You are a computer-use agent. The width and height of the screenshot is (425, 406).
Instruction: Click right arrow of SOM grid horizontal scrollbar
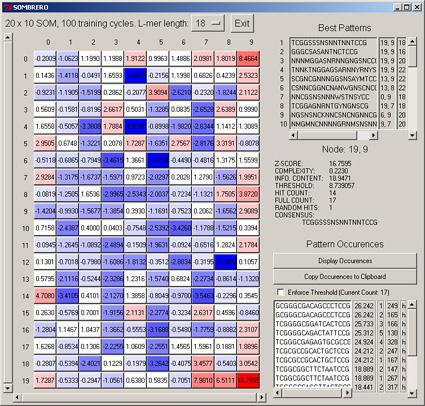262,397
